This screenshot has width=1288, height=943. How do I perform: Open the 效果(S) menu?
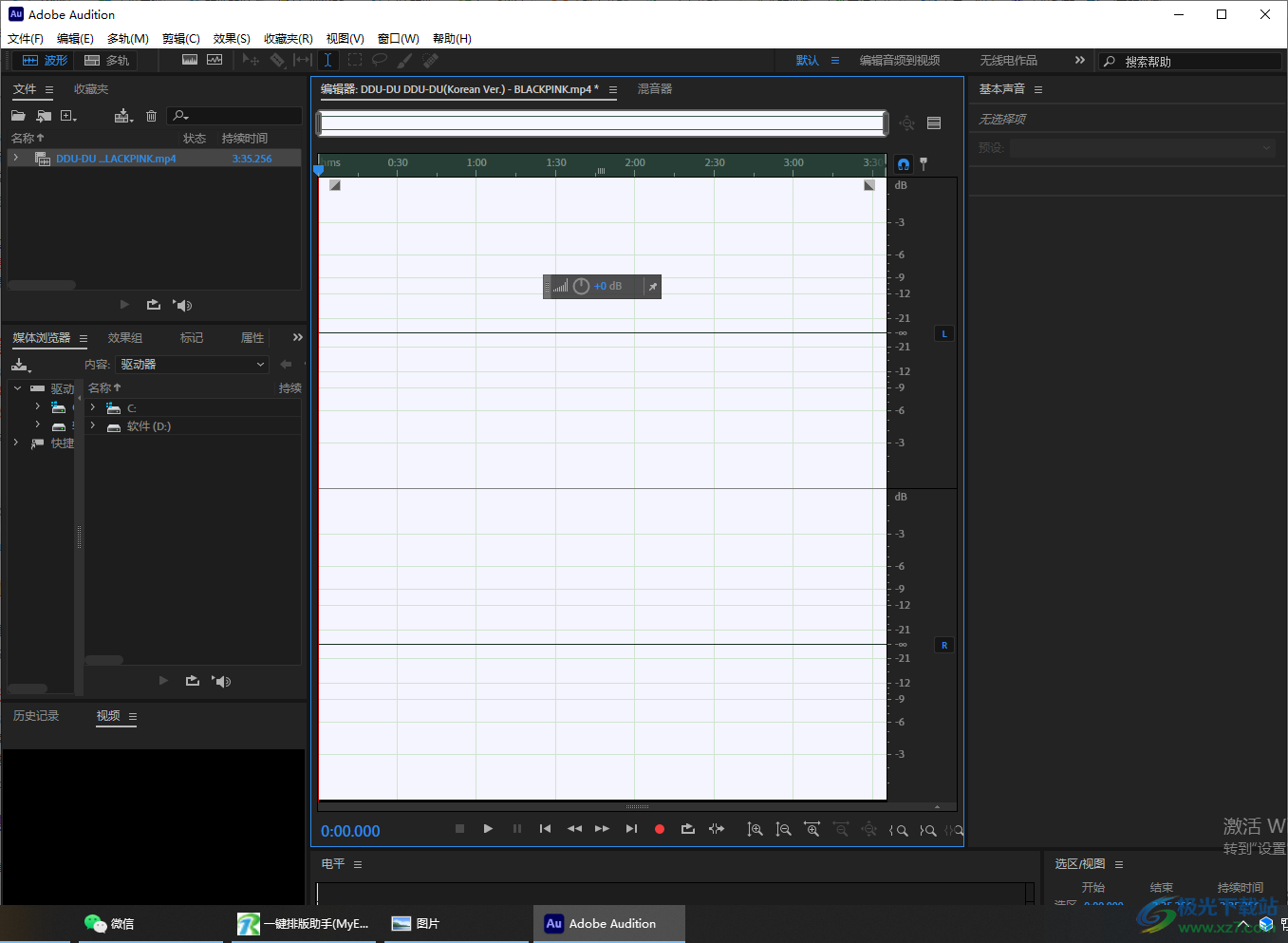[x=232, y=39]
